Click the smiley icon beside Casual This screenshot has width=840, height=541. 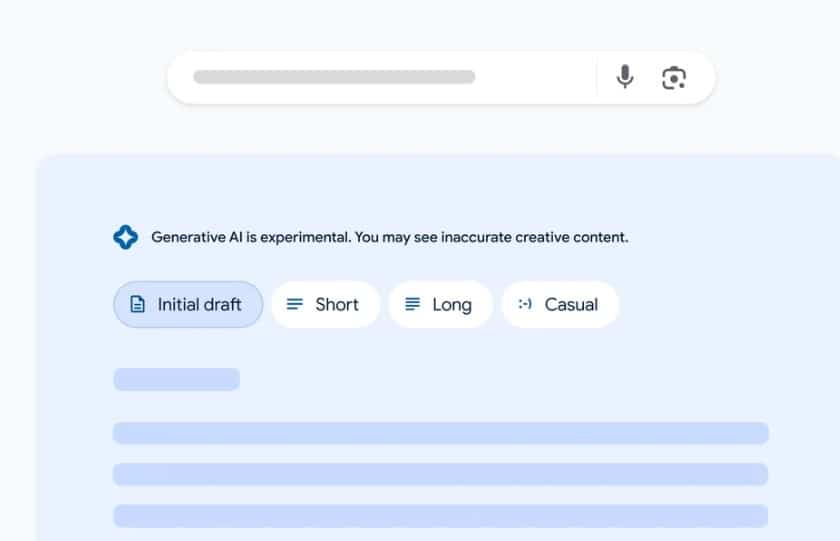point(525,305)
